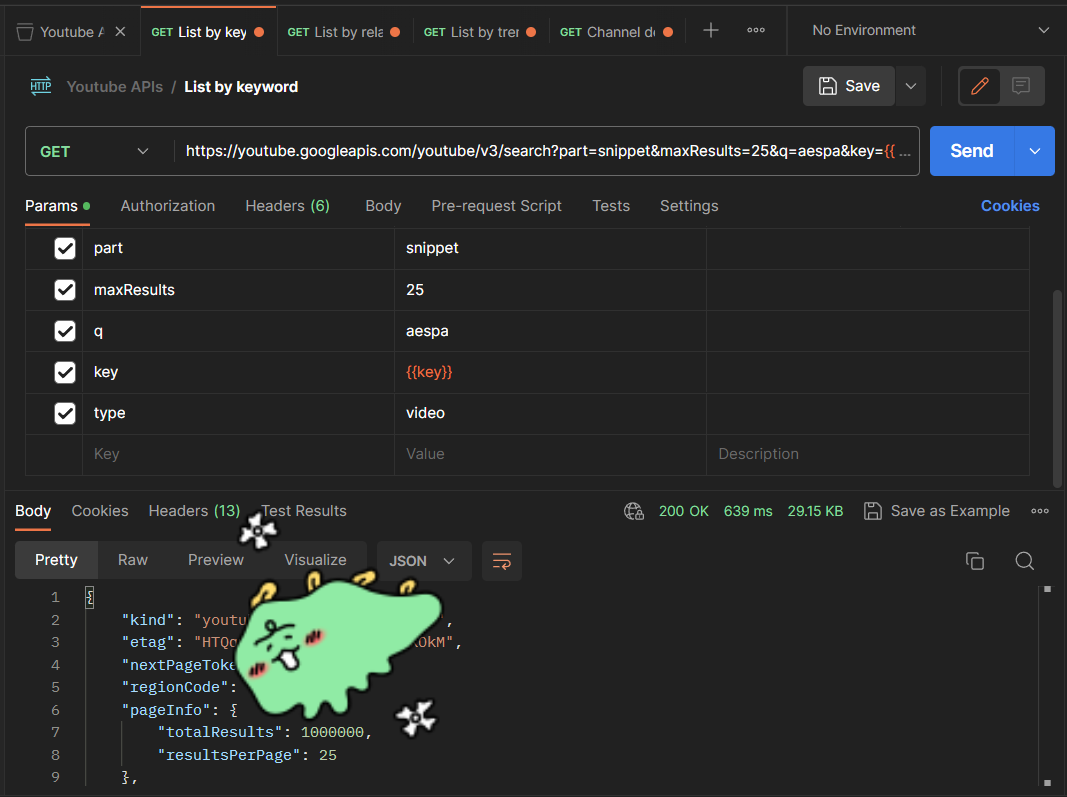
Task: Click the empty Description field
Action: click(x=868, y=454)
